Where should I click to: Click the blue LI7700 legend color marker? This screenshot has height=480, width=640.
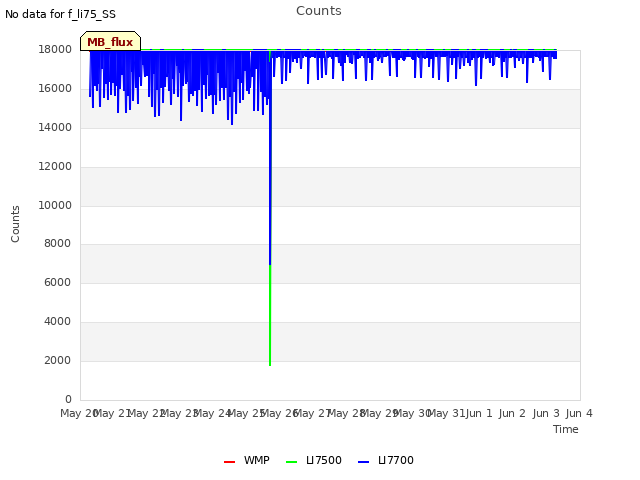pos(363,462)
